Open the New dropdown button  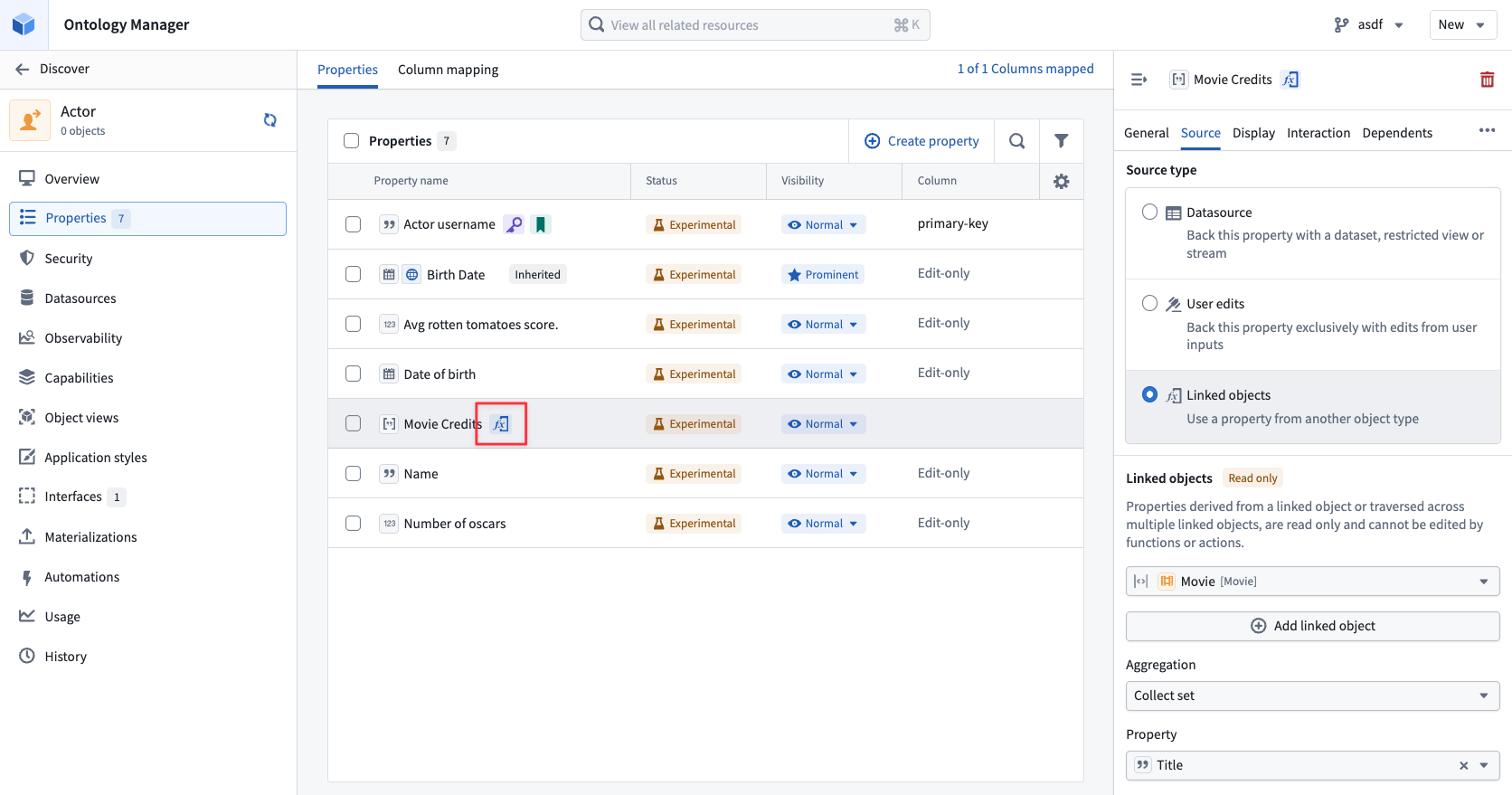point(1462,24)
